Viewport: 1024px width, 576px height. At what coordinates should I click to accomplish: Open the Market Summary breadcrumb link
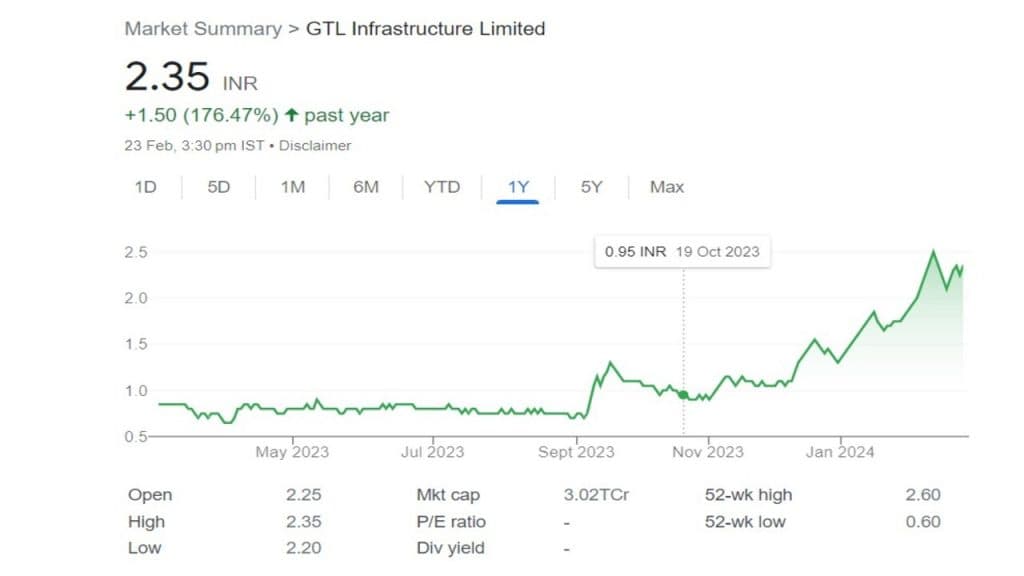203,28
